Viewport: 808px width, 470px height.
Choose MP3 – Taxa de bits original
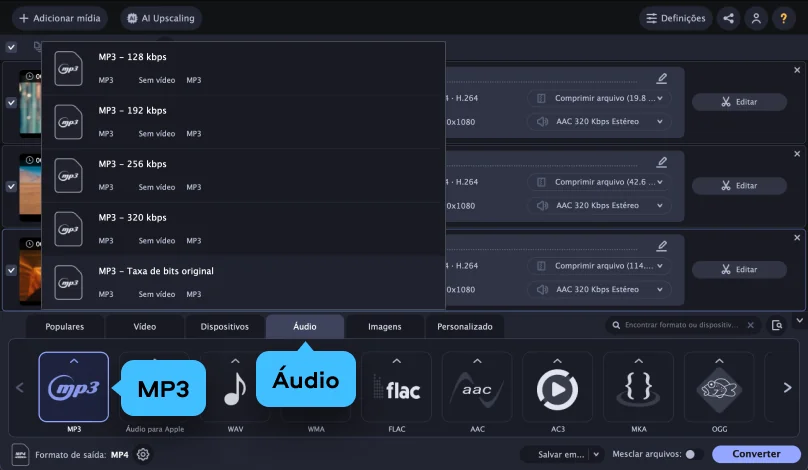click(243, 282)
